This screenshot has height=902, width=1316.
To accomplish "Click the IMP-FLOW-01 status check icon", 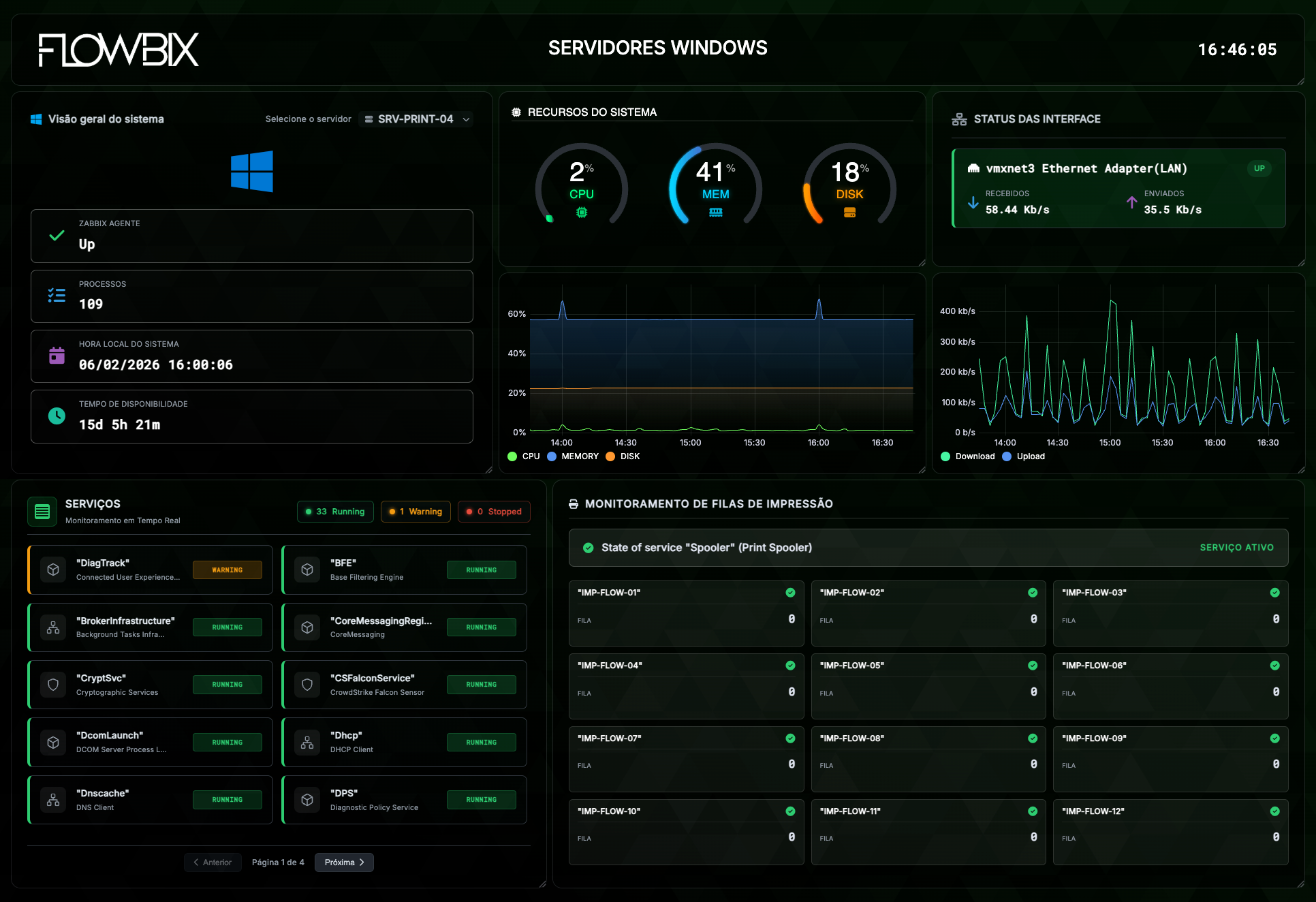I will point(790,593).
